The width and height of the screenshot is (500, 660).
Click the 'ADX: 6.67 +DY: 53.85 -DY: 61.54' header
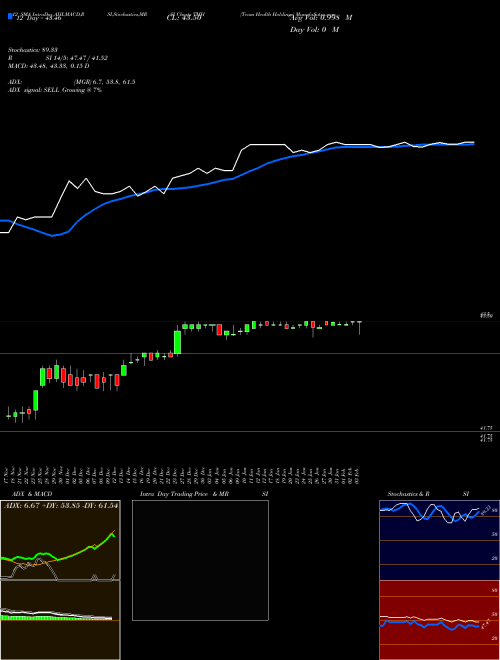coord(61,505)
